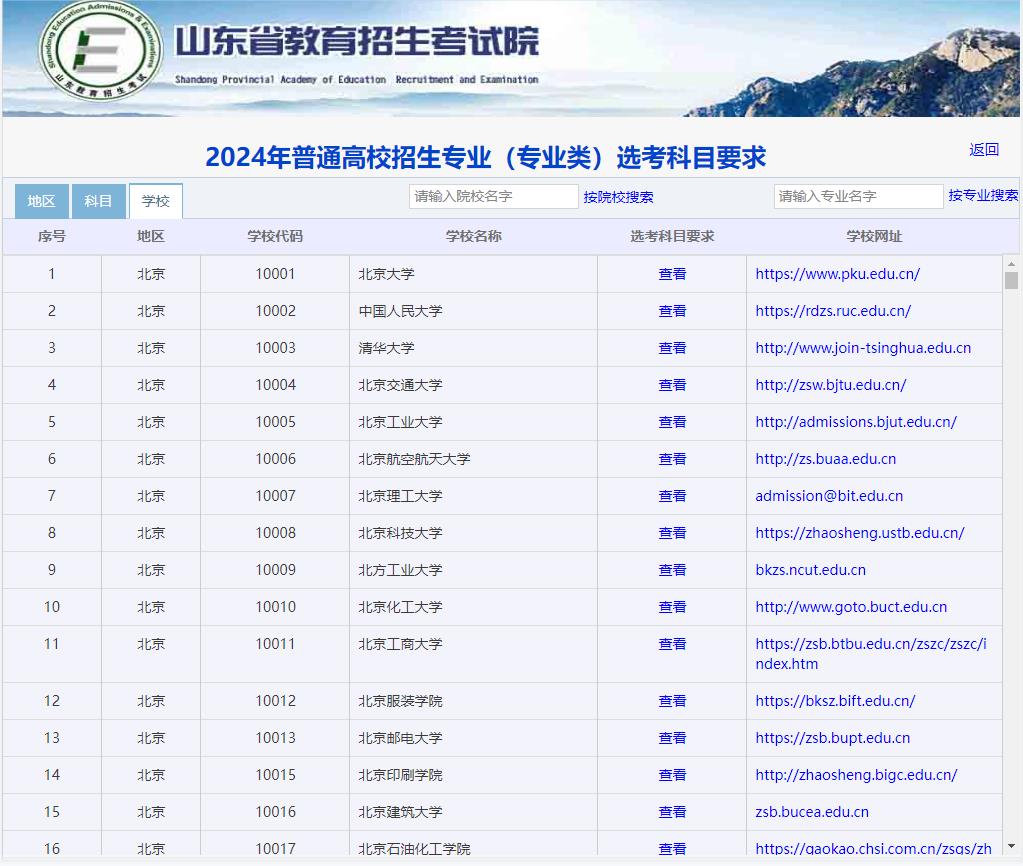1023x866 pixels.
Task: Open 查看 for 北京航空航天大学
Action: tap(672, 459)
